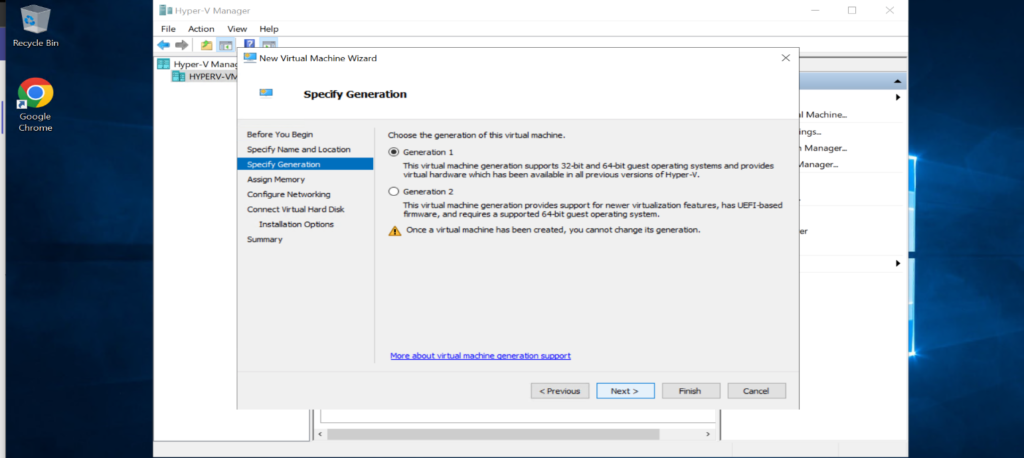The image size is (1024, 458).
Task: Expand the first submenu arrow in Actions pane
Action: pos(898,97)
